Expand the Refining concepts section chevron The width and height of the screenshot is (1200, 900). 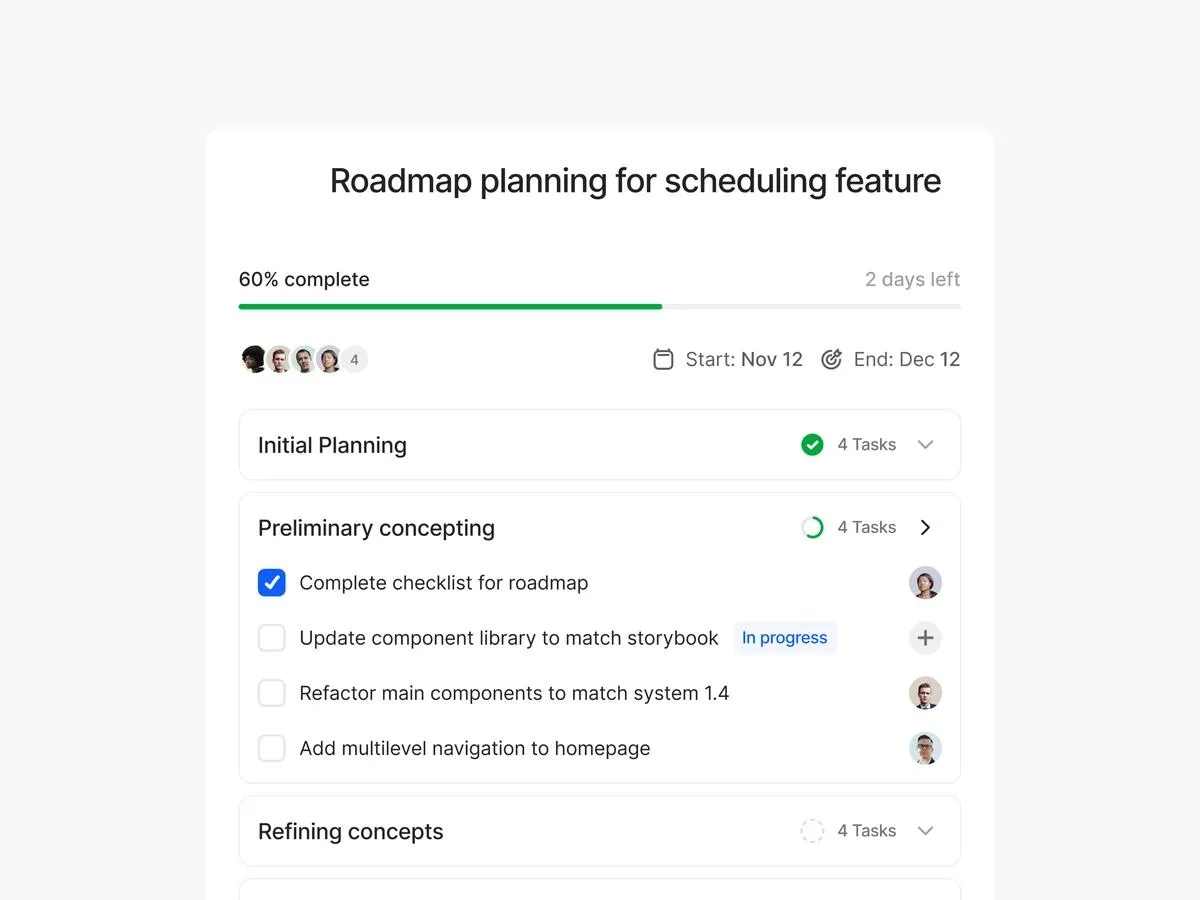pyautogui.click(x=925, y=831)
